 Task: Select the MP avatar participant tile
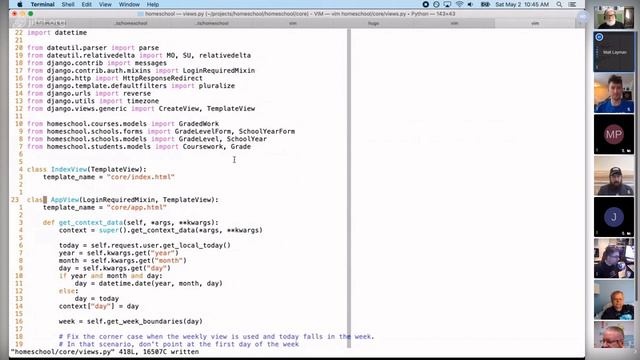pyautogui.click(x=614, y=134)
